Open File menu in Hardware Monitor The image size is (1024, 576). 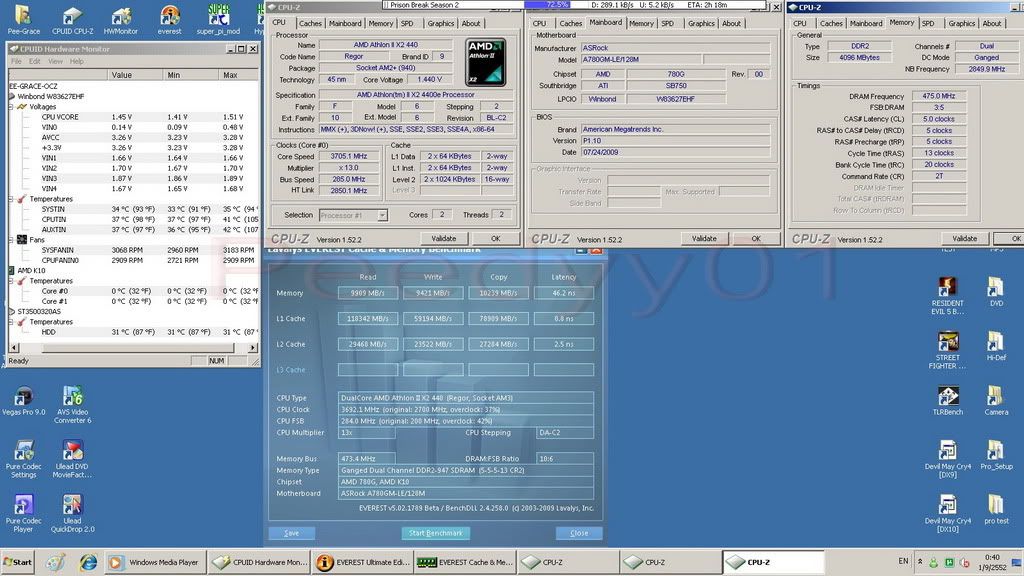pyautogui.click(x=16, y=61)
